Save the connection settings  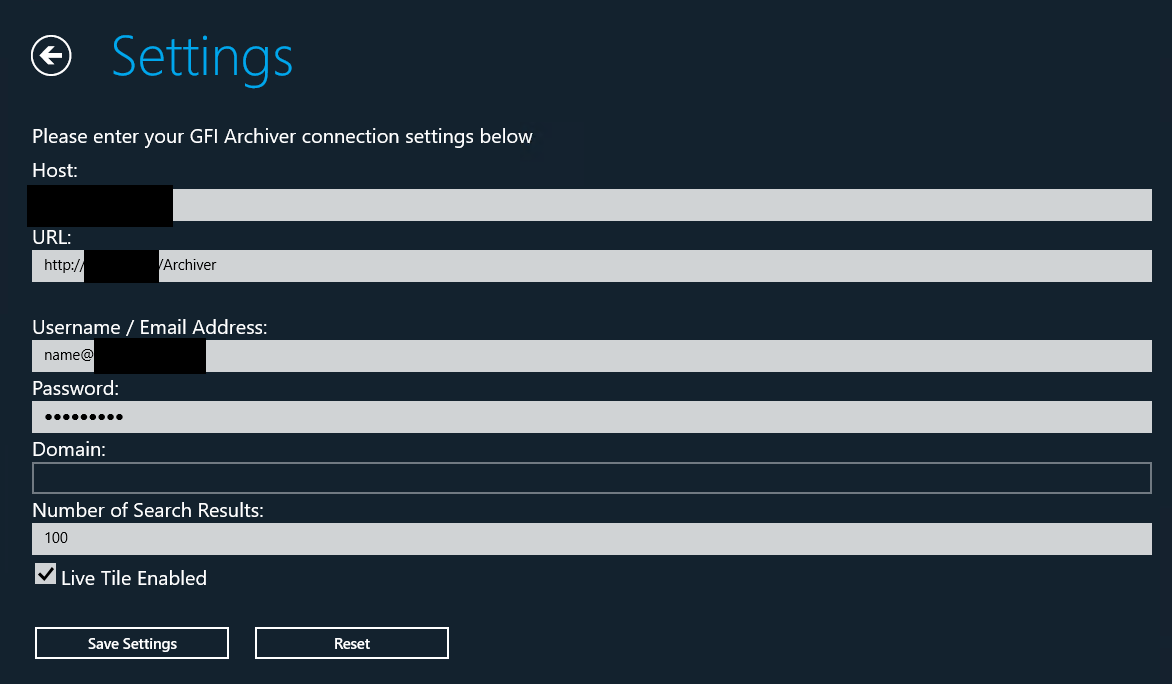coord(132,643)
